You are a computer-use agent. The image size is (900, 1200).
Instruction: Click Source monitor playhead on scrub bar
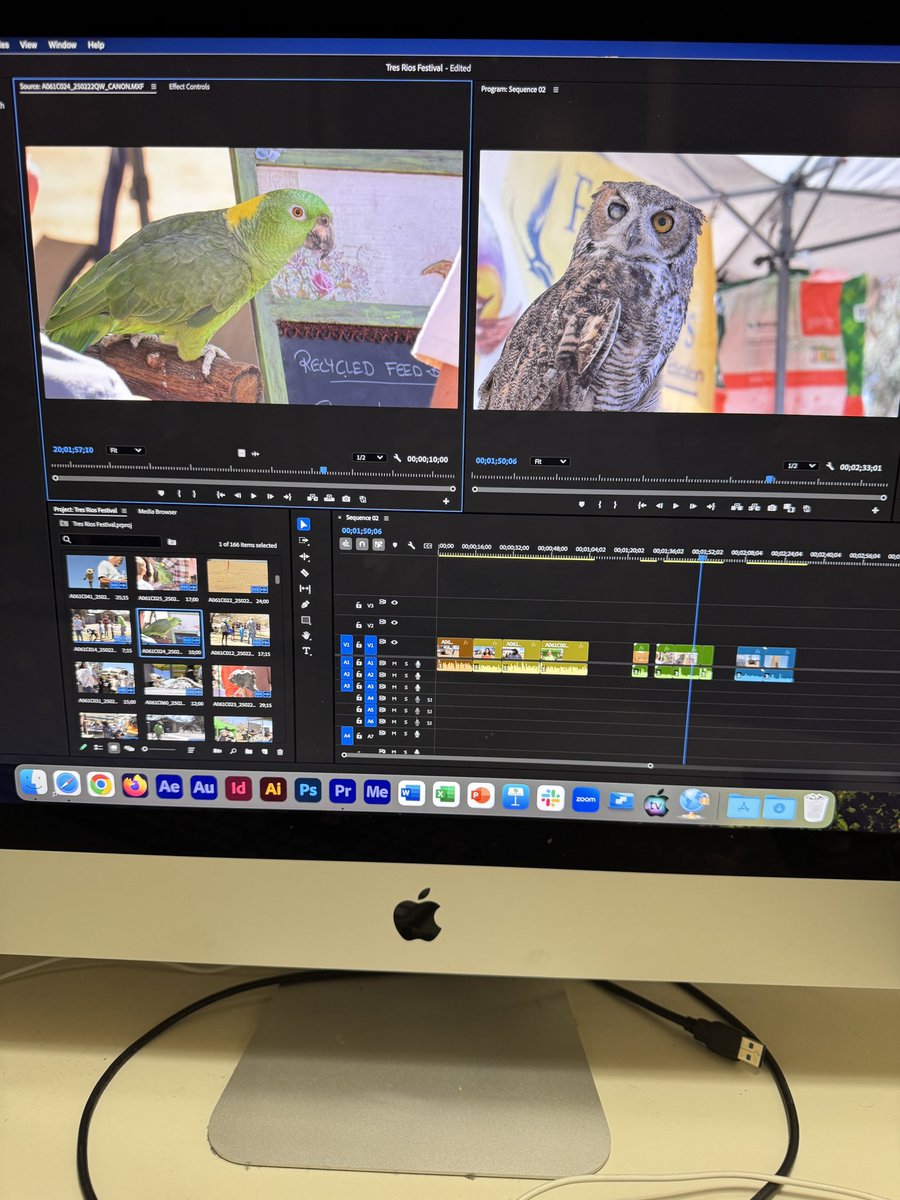(323, 469)
